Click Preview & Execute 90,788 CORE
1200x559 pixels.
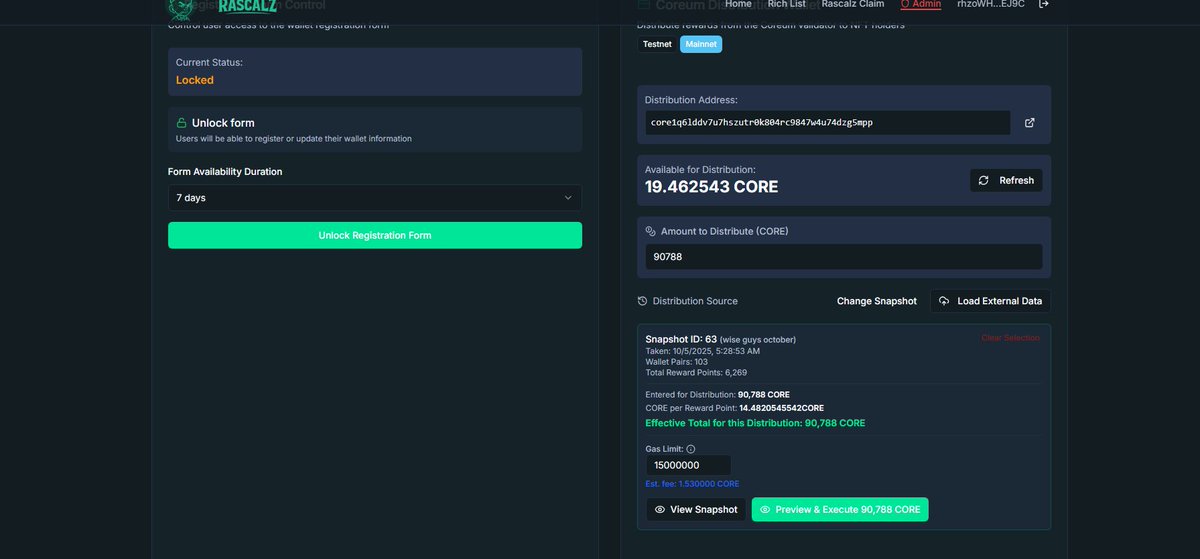(840, 510)
